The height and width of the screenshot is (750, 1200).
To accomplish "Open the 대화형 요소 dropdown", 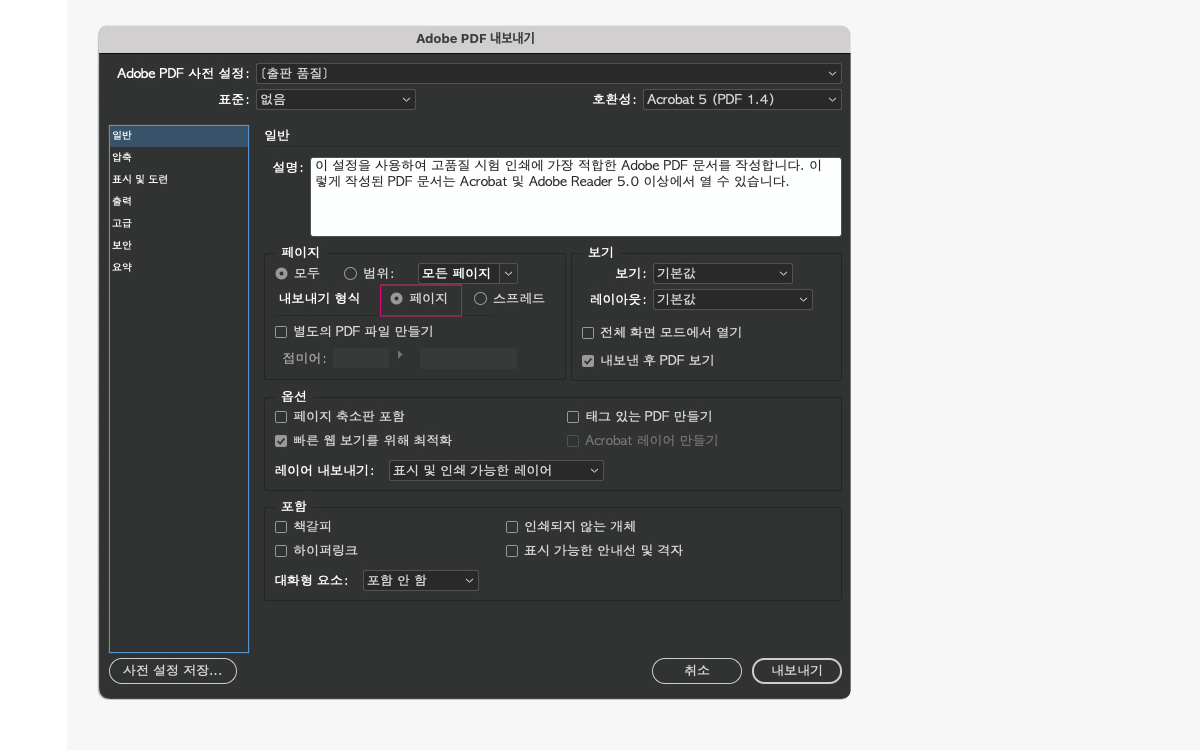I will click(420, 580).
